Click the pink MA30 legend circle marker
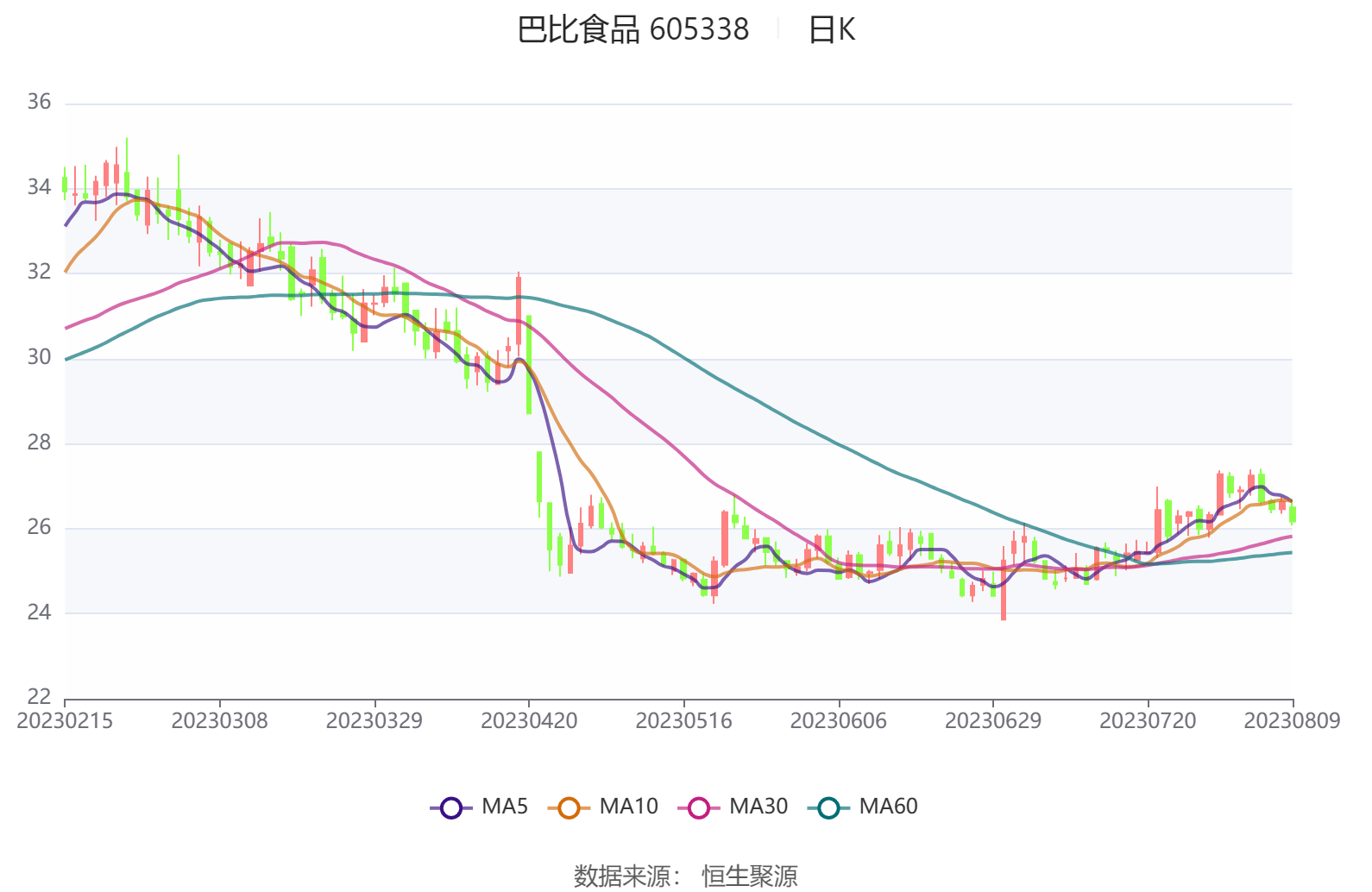The width and height of the screenshot is (1372, 892). 699,807
